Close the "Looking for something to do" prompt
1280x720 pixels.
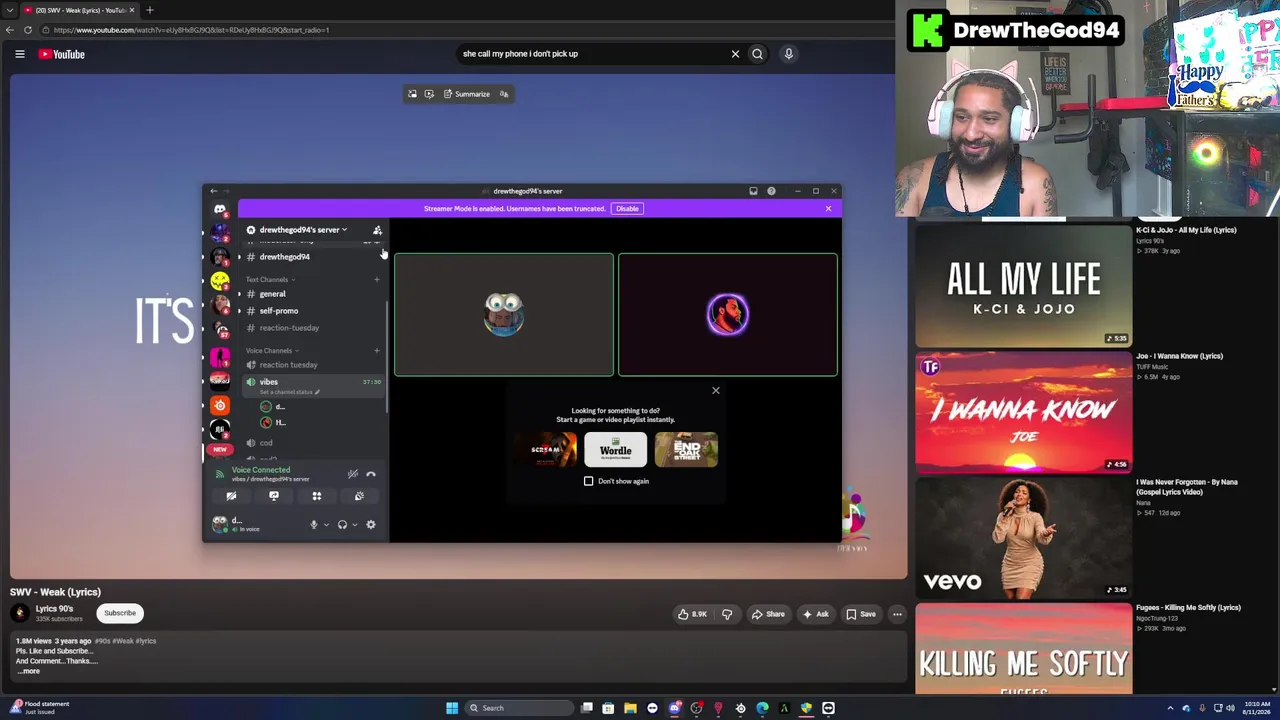coord(716,390)
